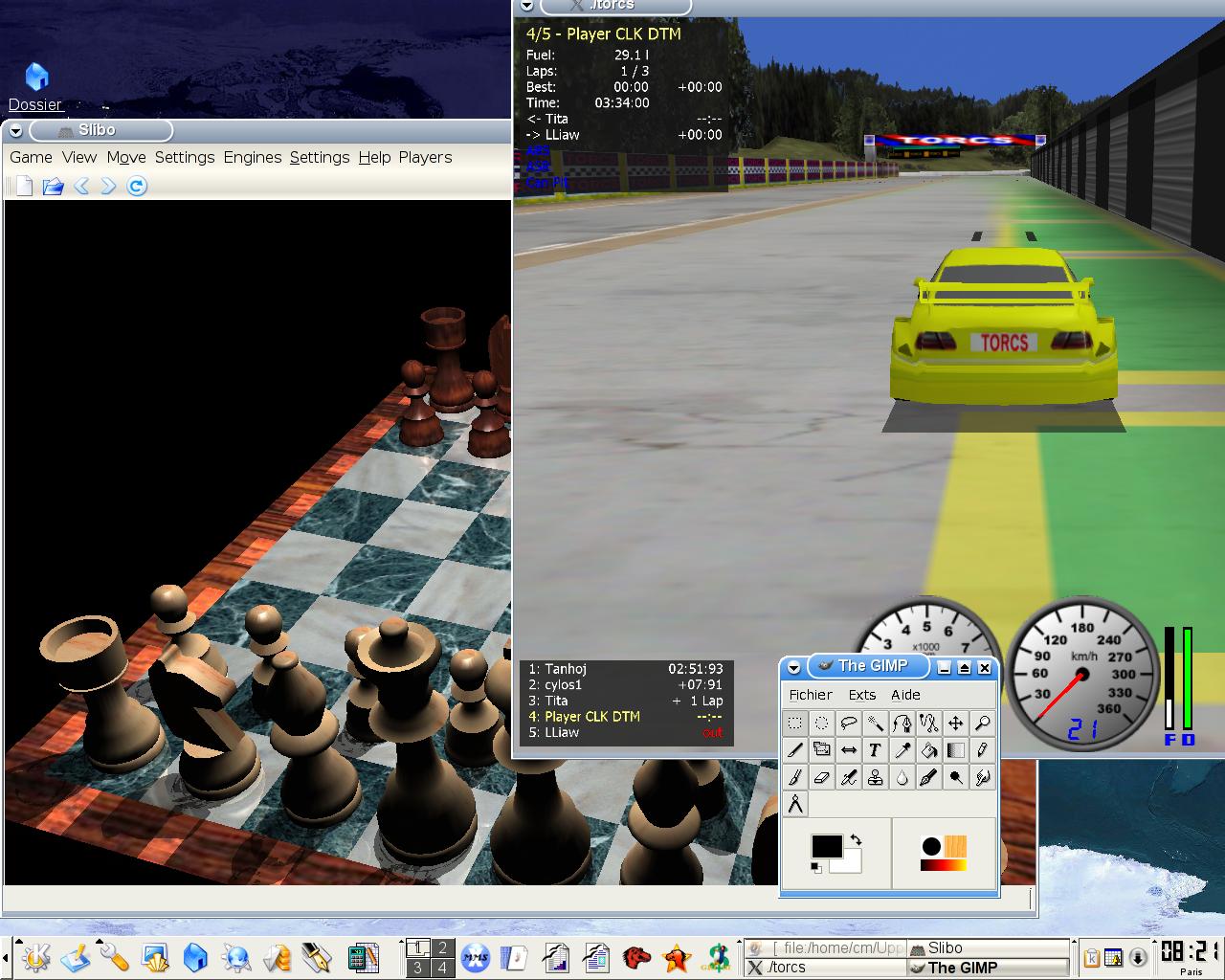Select the Clone stamp tool
The height and width of the screenshot is (980, 1225).
point(875,777)
